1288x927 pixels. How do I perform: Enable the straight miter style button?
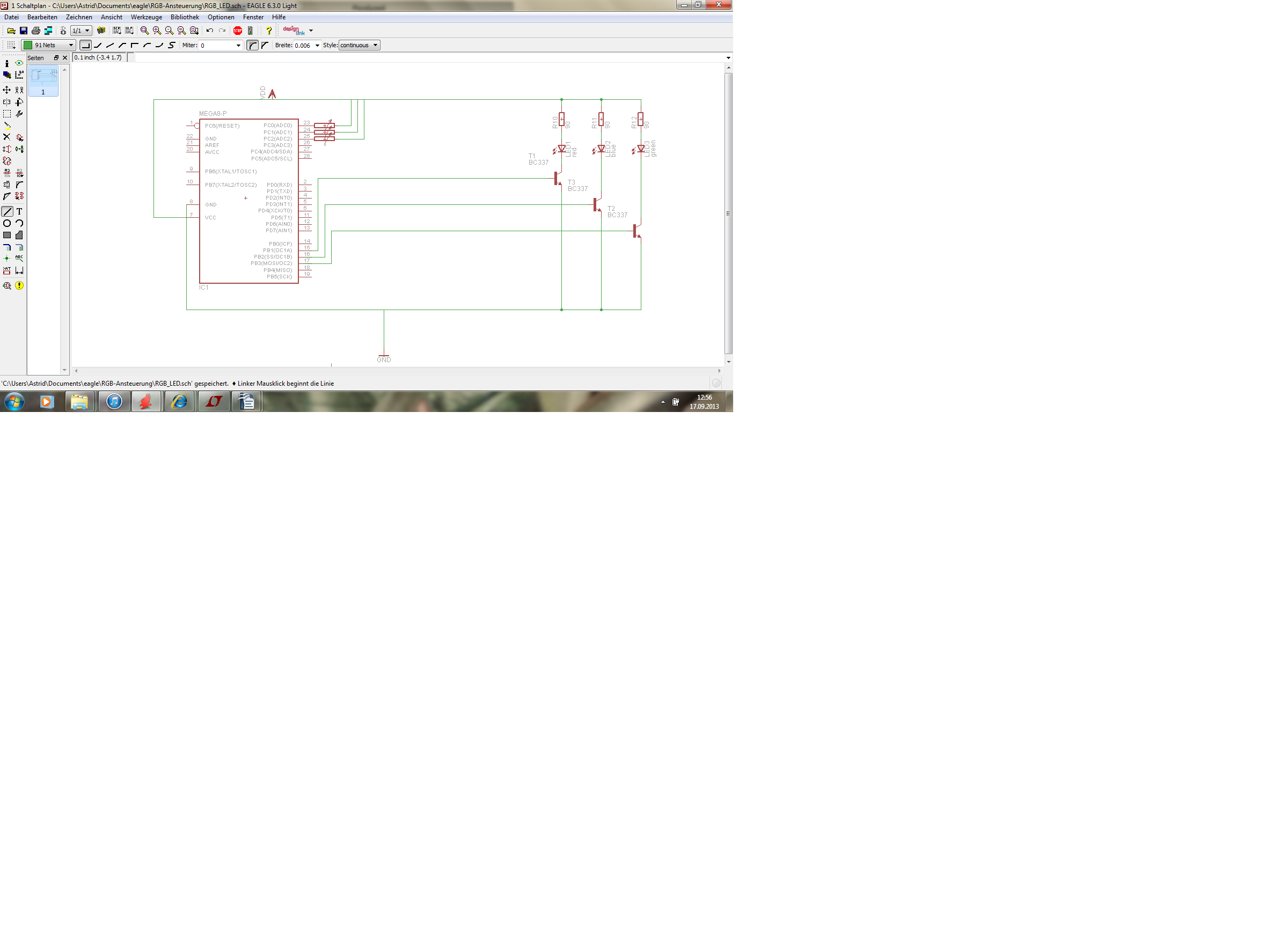tap(265, 46)
